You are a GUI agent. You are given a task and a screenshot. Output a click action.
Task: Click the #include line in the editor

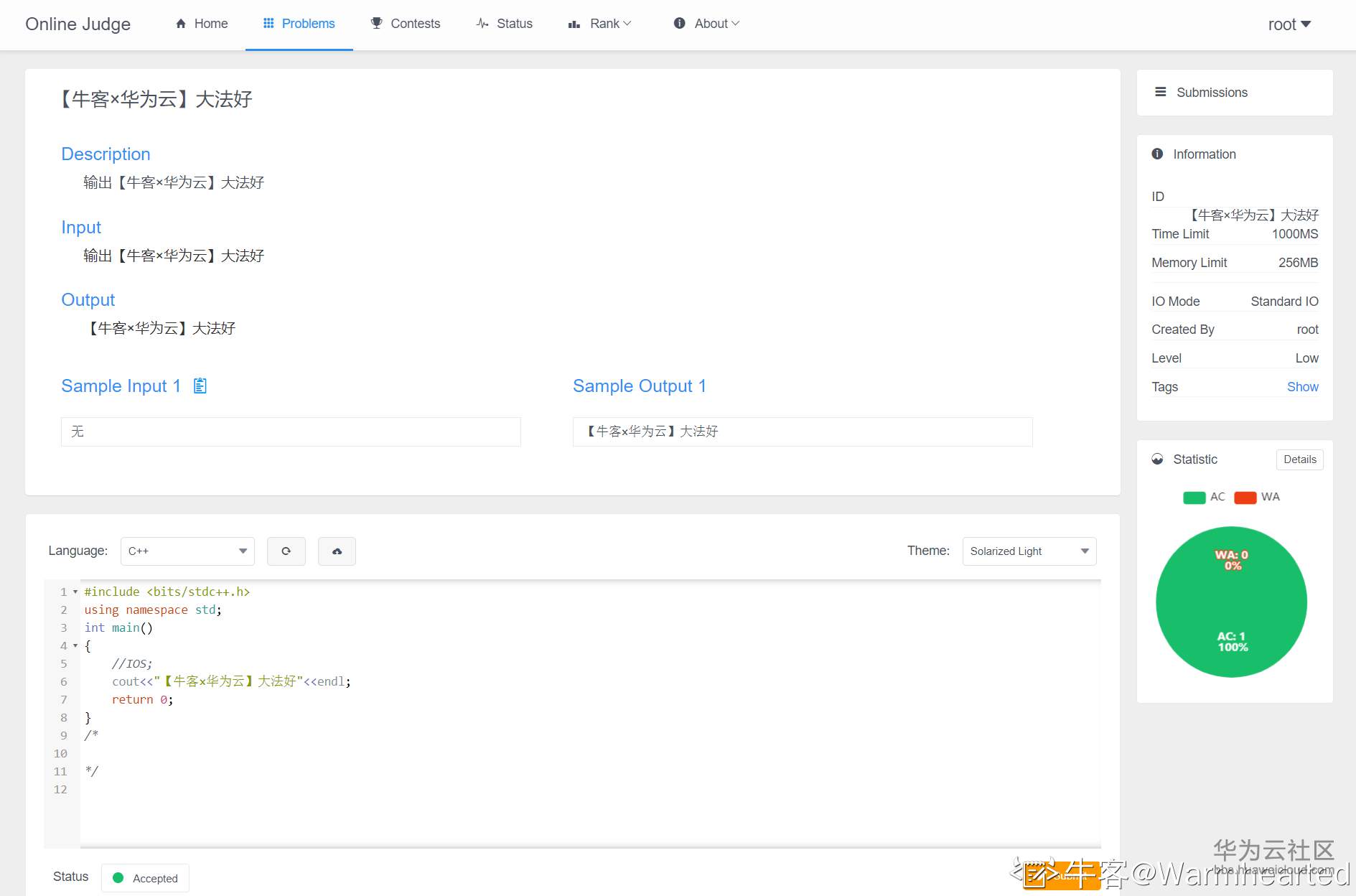pos(167,592)
